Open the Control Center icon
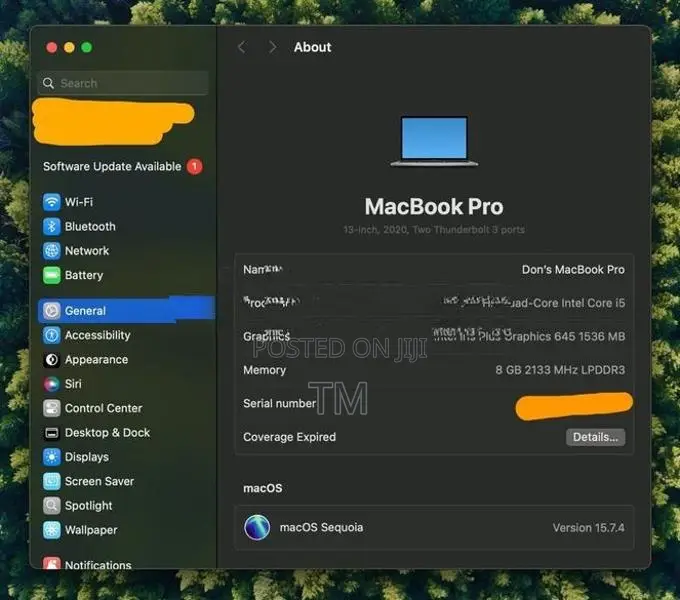 52,408
